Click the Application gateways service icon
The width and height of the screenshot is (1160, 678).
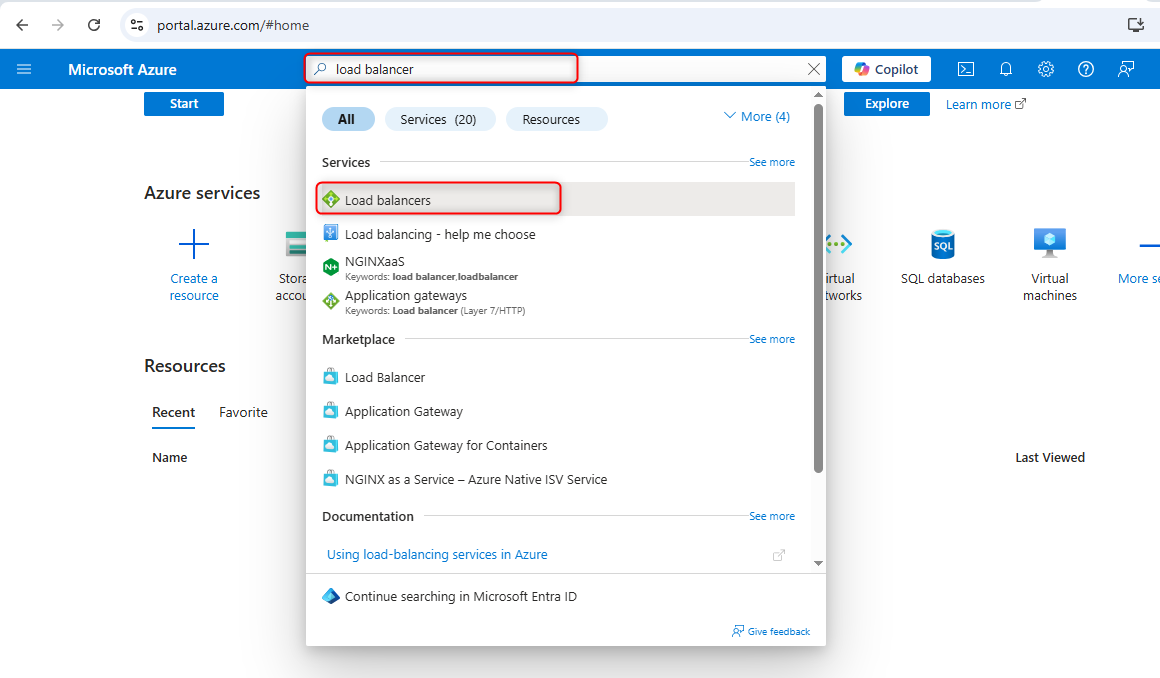coord(331,301)
